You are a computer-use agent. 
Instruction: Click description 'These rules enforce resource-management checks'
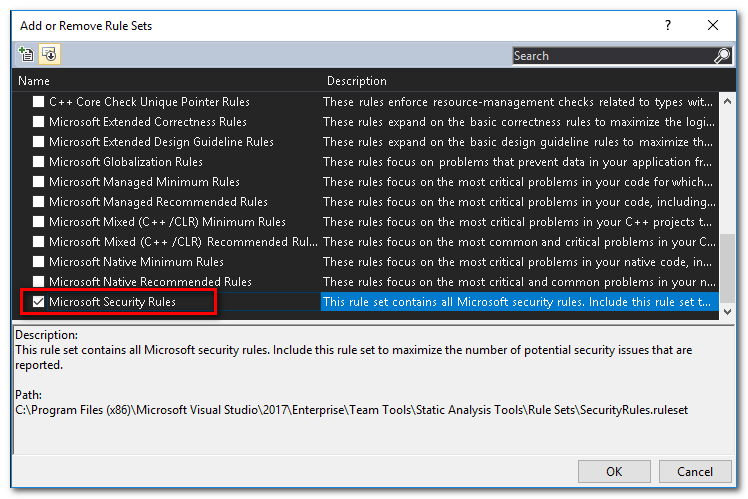point(518,102)
